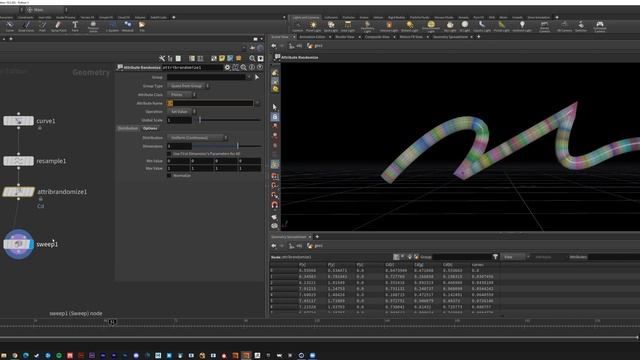The height and width of the screenshot is (360, 640).
Task: Select the Curve shelf tool
Action: tap(9, 27)
